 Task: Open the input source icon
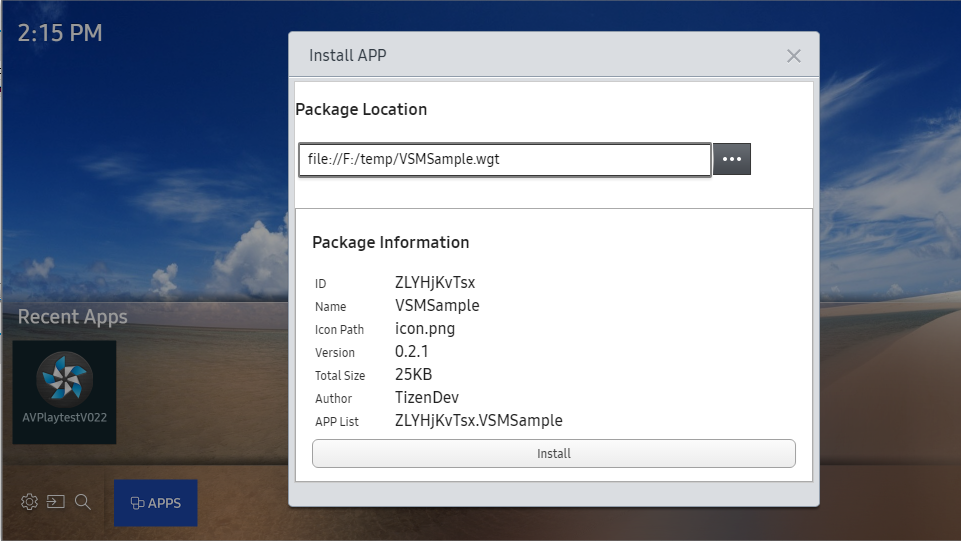[56, 502]
